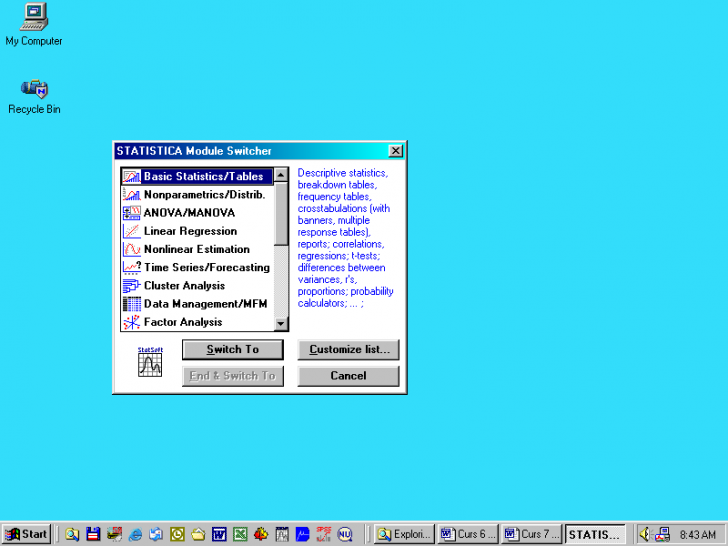This screenshot has height=546, width=728.
Task: Click the Nonlinear Estimation curve icon
Action: 131,249
